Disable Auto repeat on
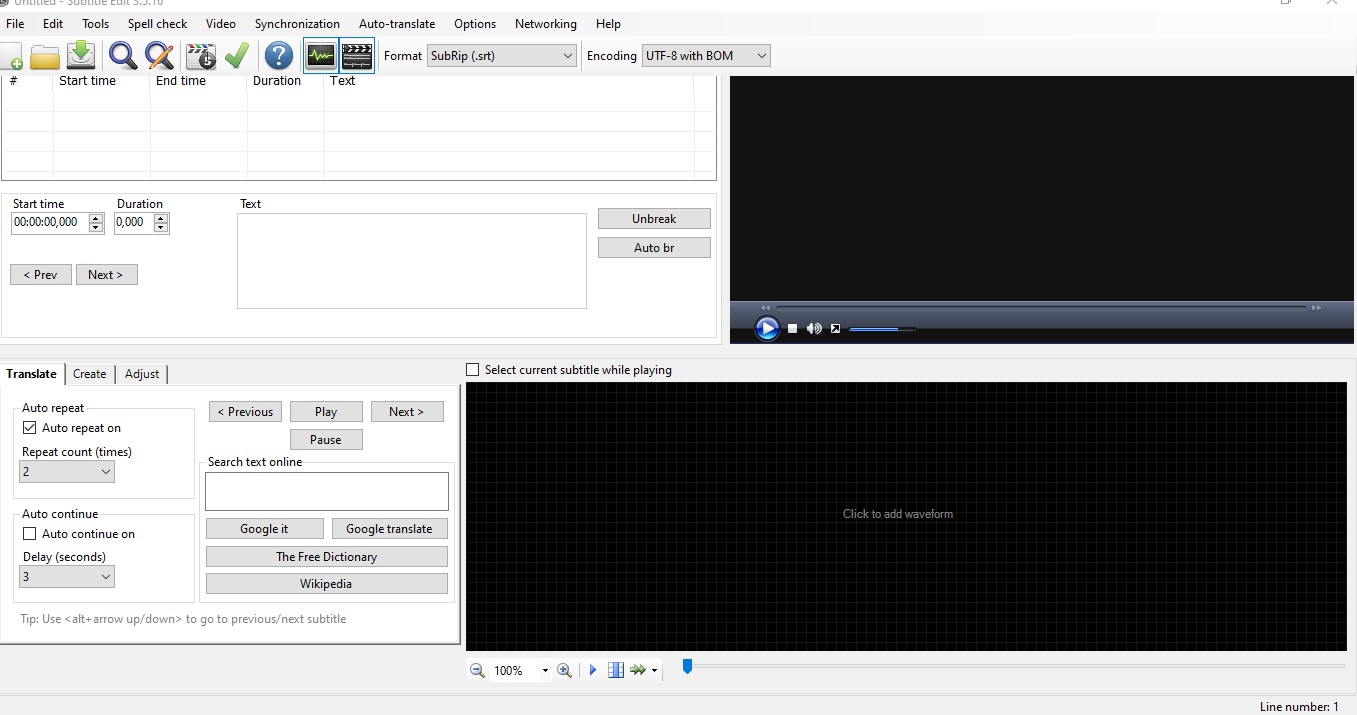 (x=29, y=427)
